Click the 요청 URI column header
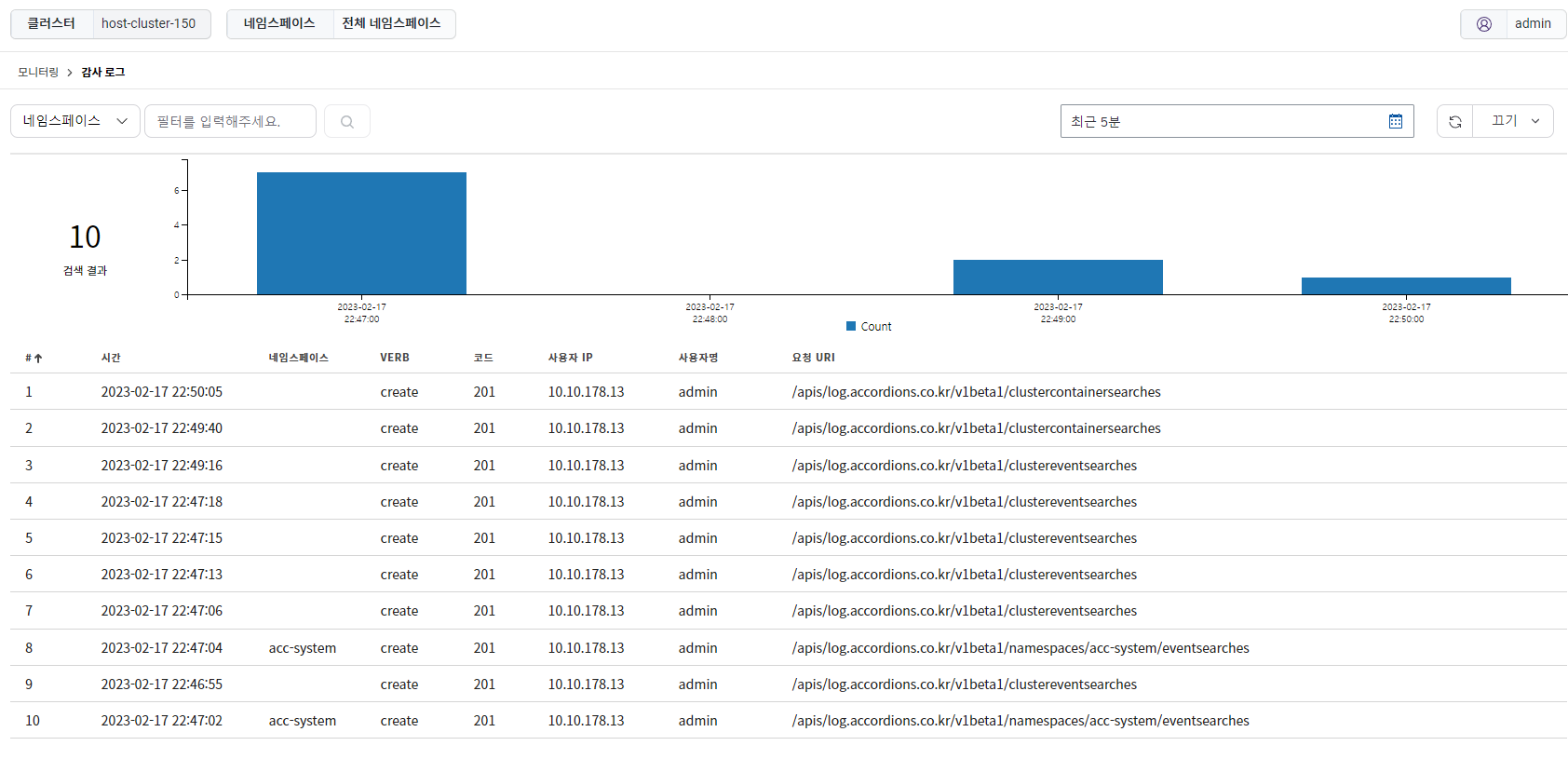Screen dimensions: 1568x759 click(814, 358)
